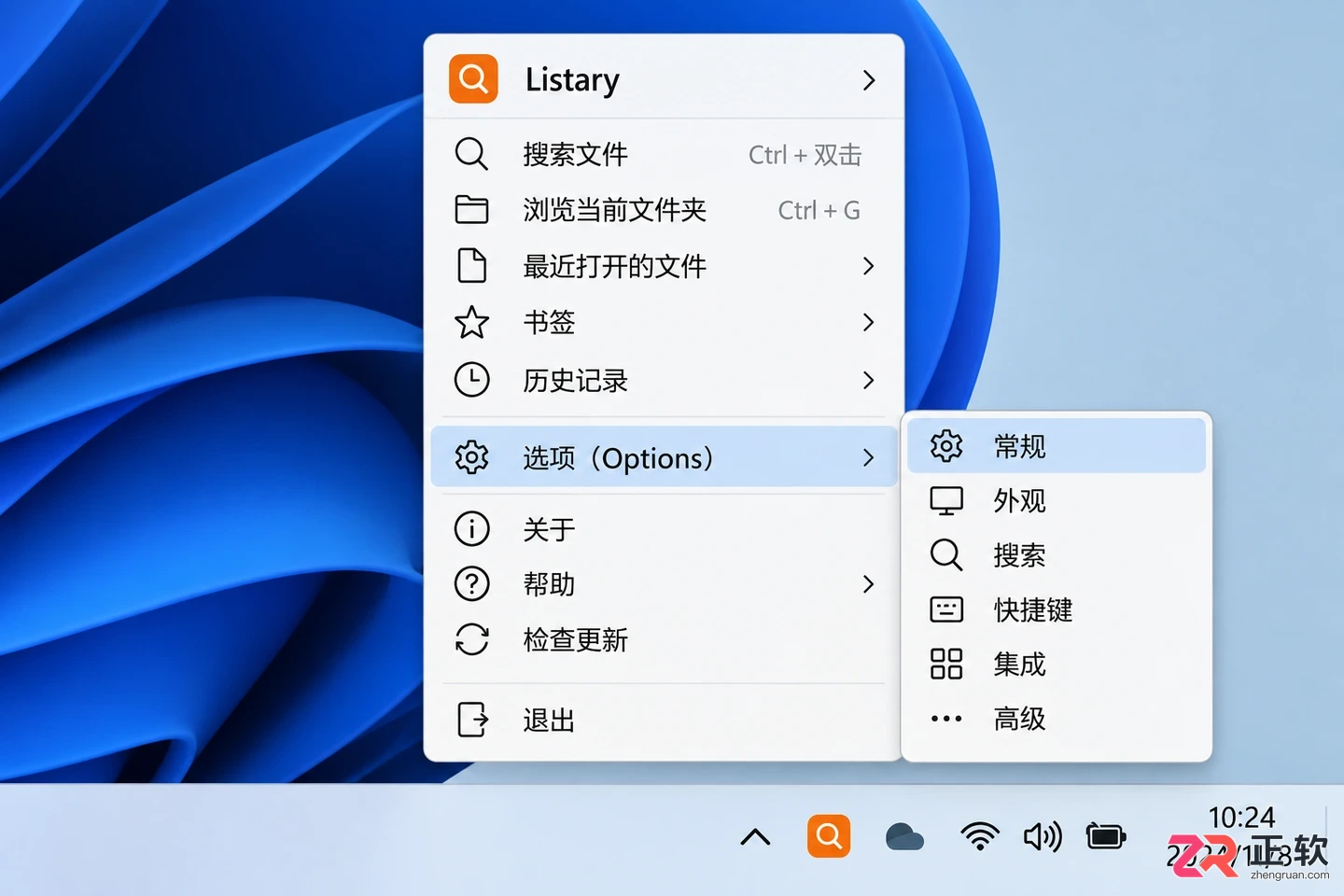Click the cloud icon in the system tray
The image size is (1344, 896).
[904, 837]
